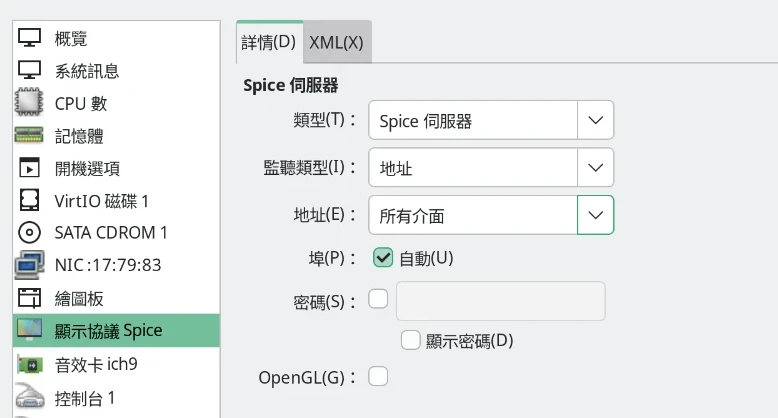Select VirtIO 磁碟 1 disk icon
The height and width of the screenshot is (418, 778).
[29, 201]
